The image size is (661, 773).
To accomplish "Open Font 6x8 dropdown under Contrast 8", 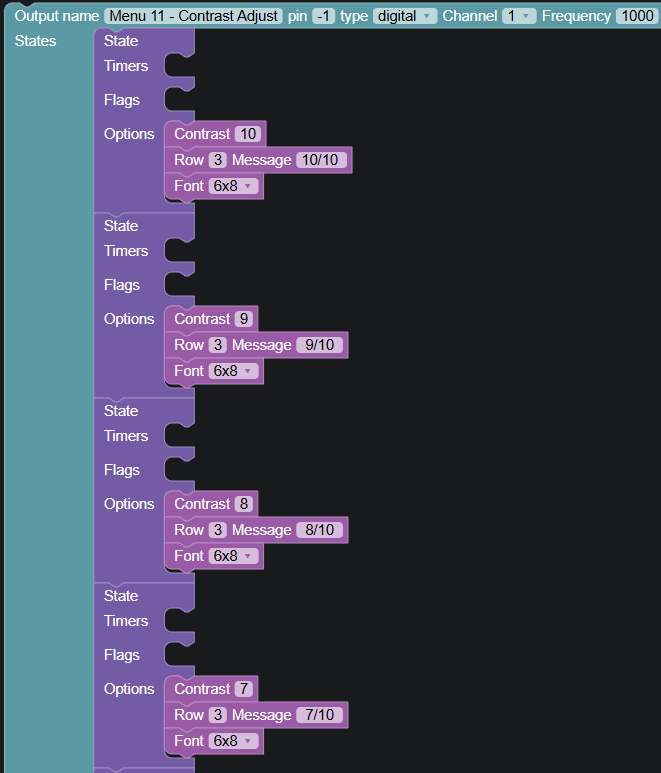I will [233, 556].
